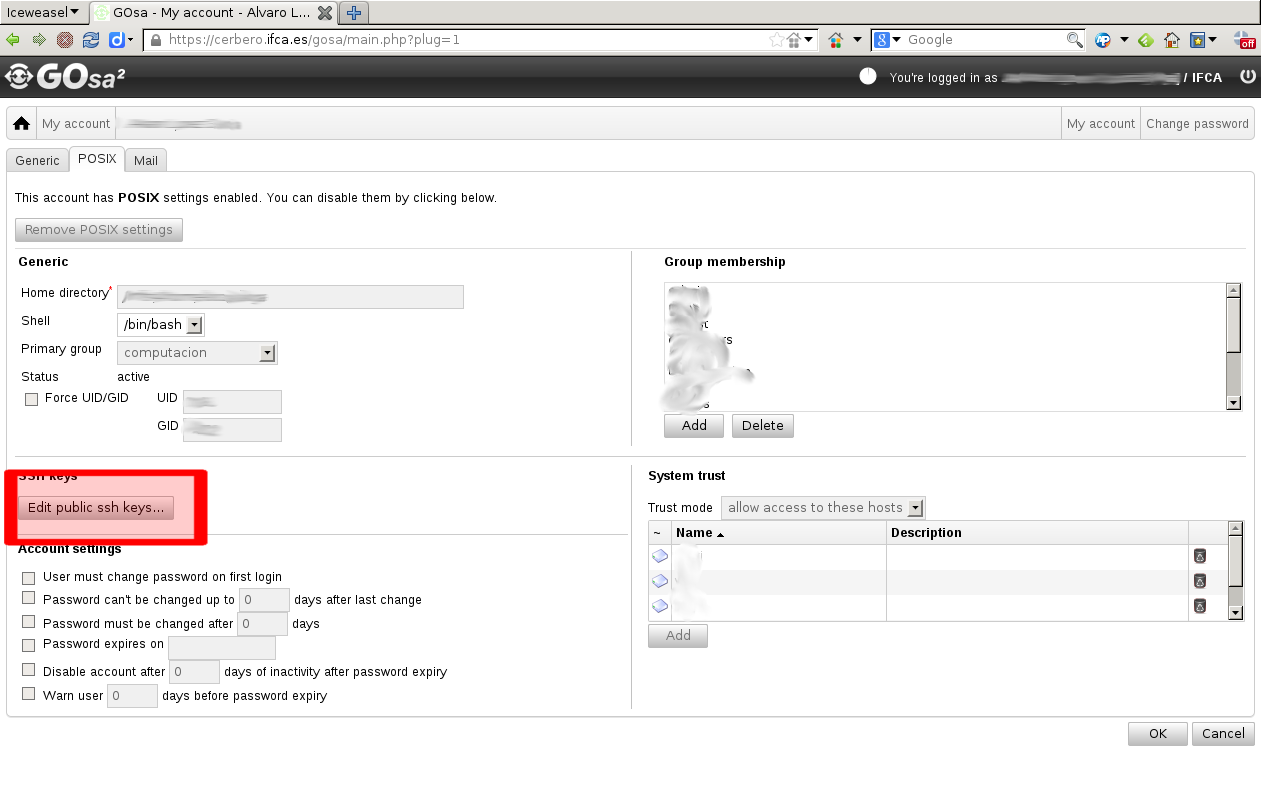Open a new browser tab

(x=353, y=13)
